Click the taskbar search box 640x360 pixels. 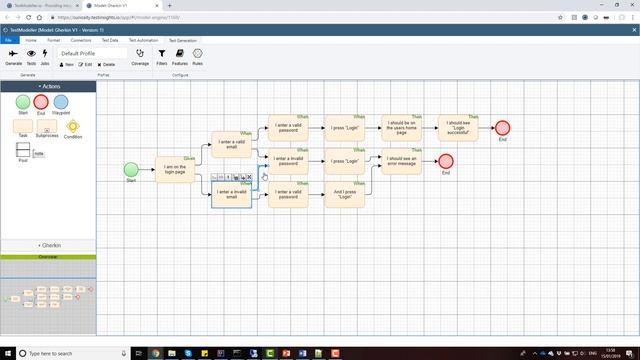73,353
